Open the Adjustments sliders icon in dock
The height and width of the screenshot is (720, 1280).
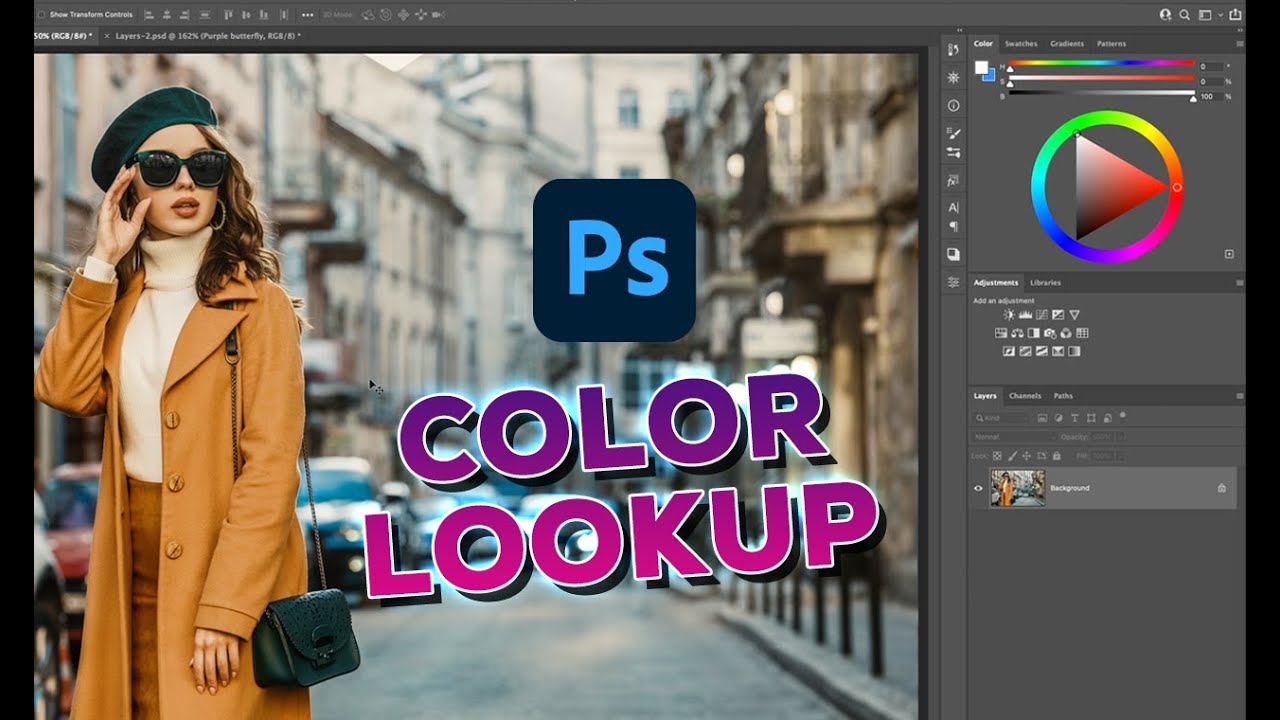(x=953, y=282)
